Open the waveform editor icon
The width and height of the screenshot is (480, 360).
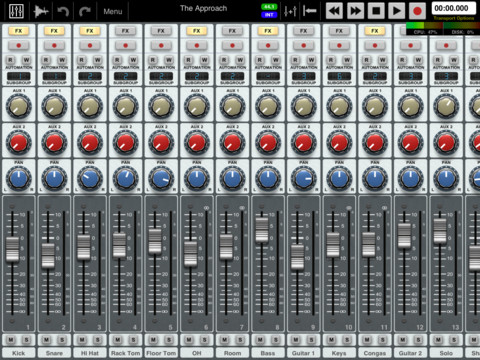click(x=41, y=11)
